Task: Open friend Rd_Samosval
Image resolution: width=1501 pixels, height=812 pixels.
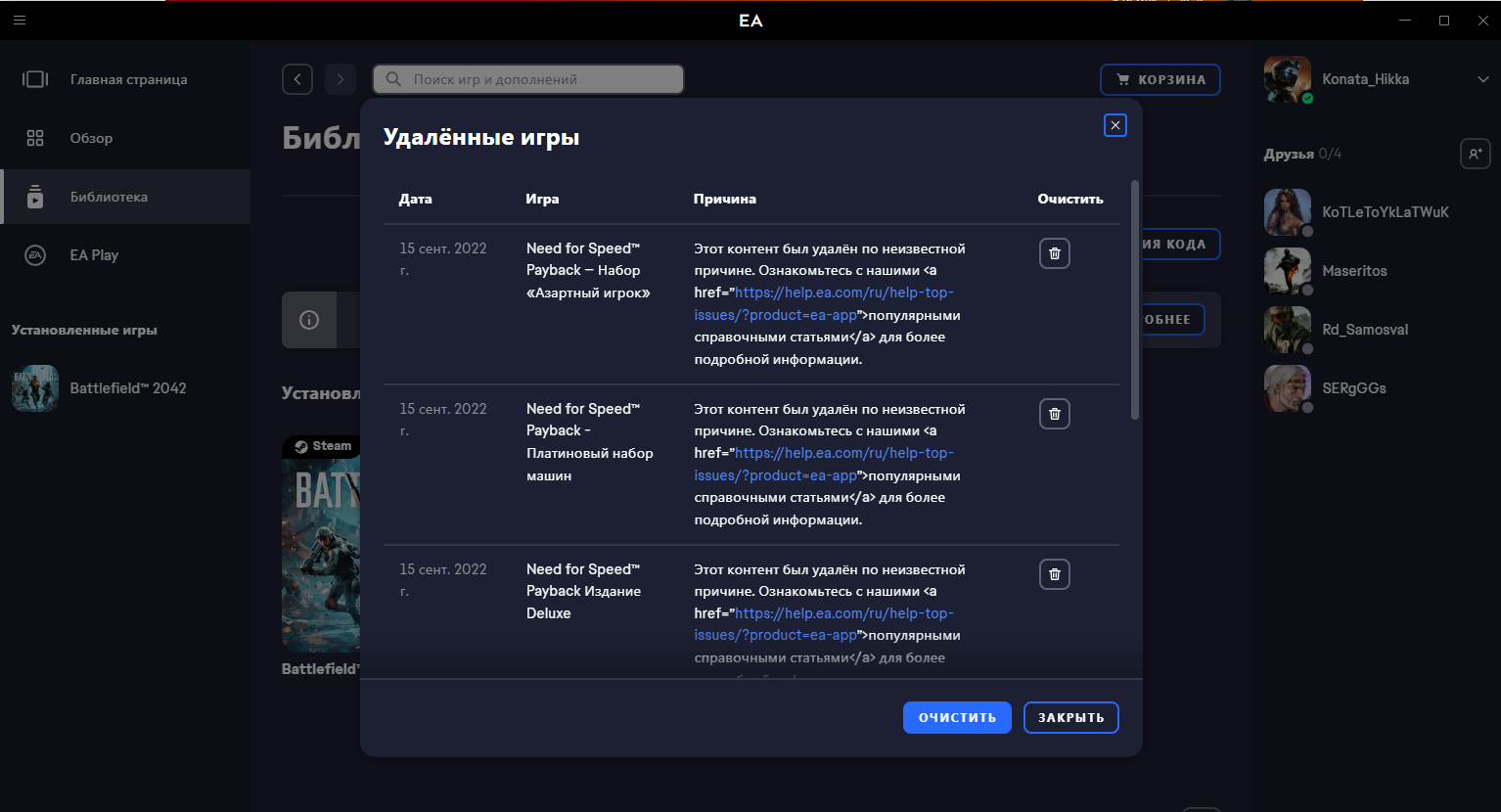Action: (1377, 330)
